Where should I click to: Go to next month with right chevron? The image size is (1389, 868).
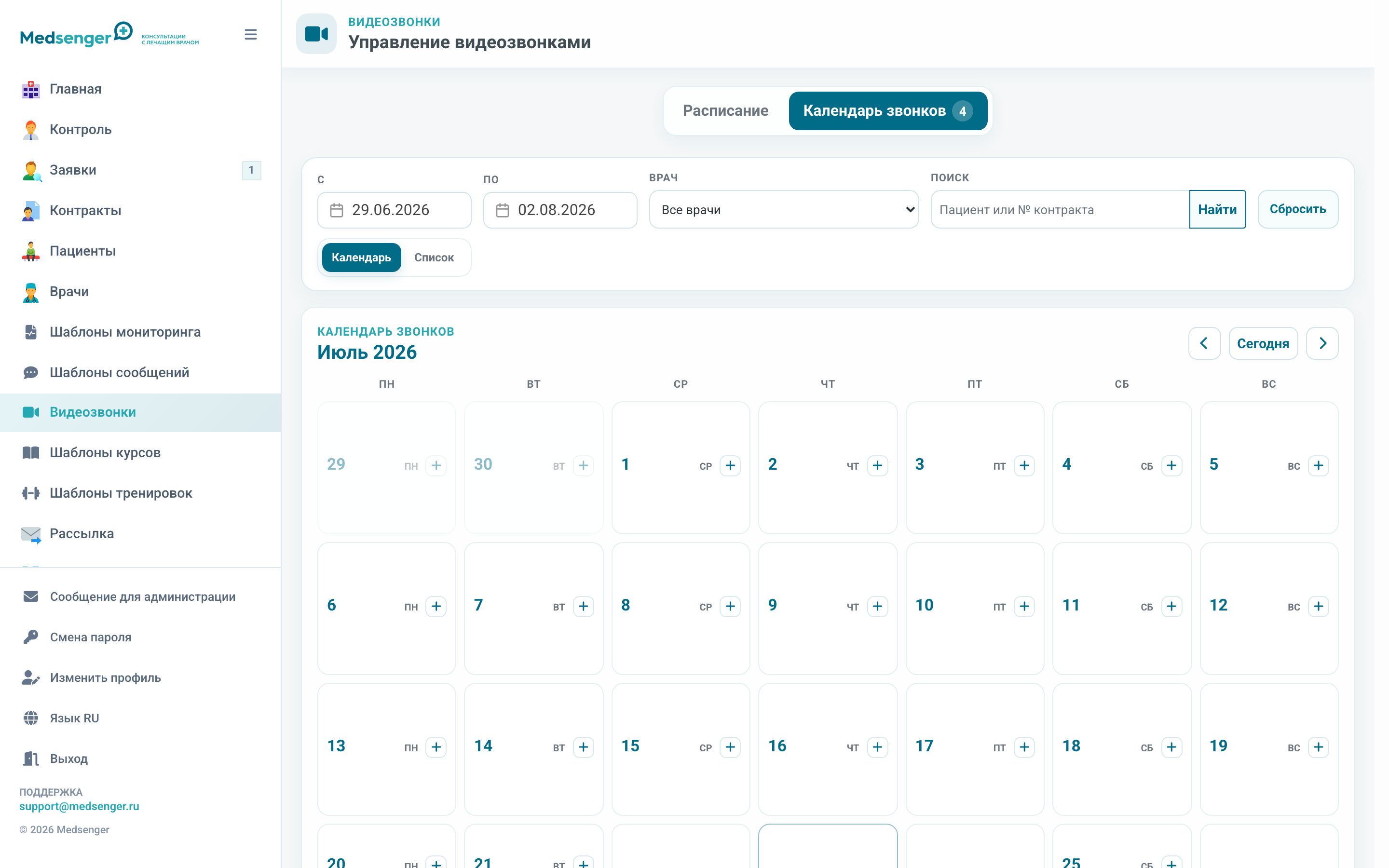click(1322, 343)
